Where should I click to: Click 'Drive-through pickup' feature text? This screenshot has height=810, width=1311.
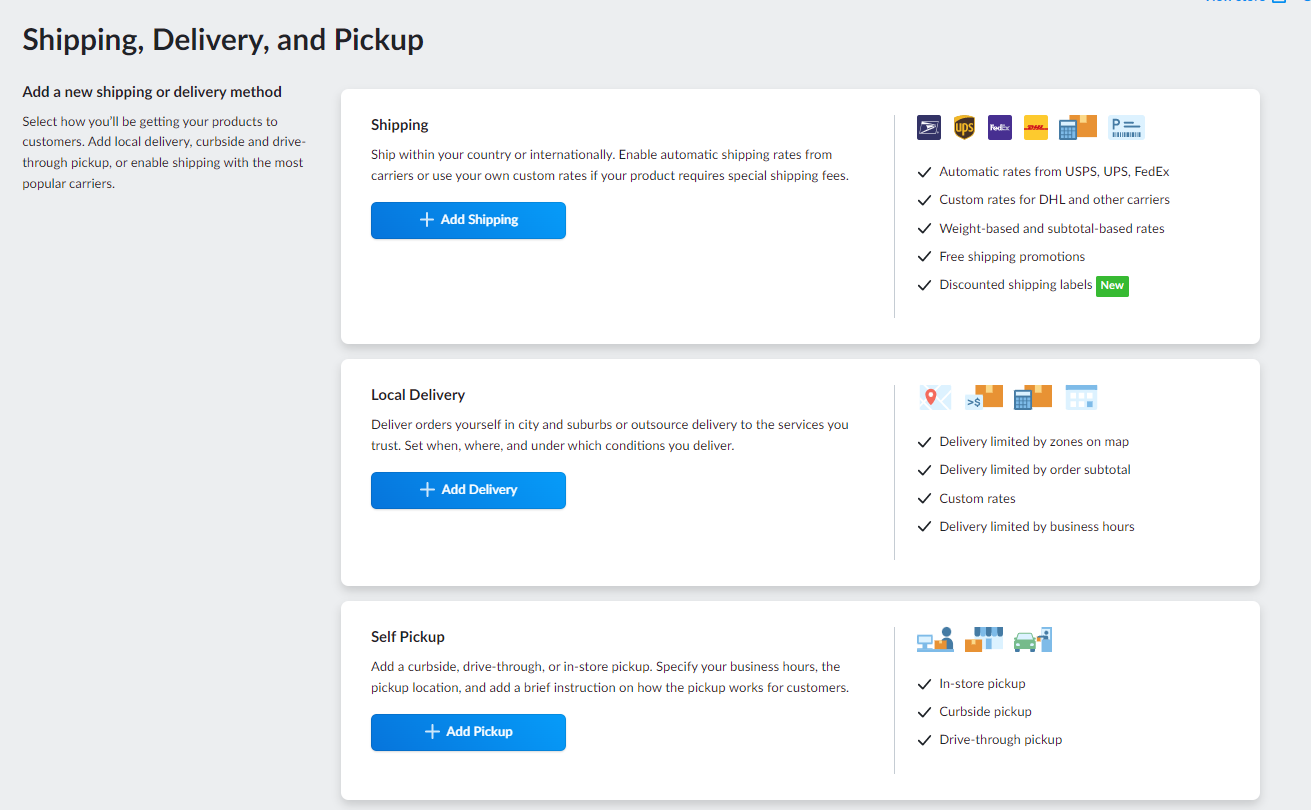(x=1000, y=740)
